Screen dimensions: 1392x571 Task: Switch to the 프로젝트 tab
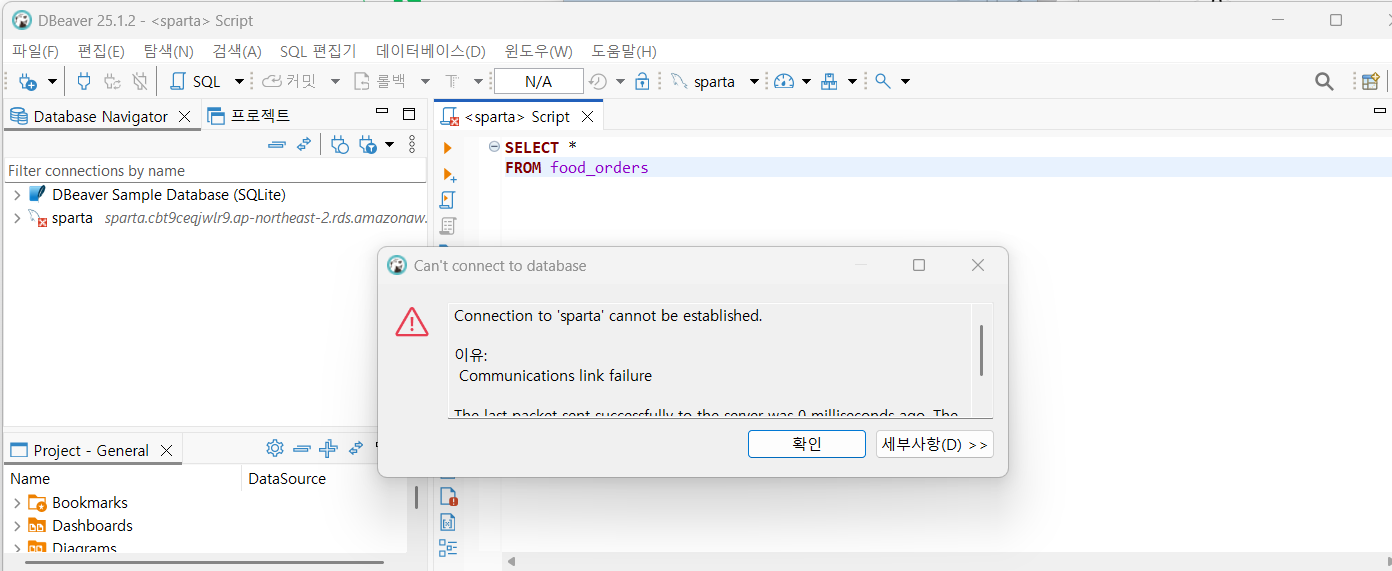click(249, 116)
